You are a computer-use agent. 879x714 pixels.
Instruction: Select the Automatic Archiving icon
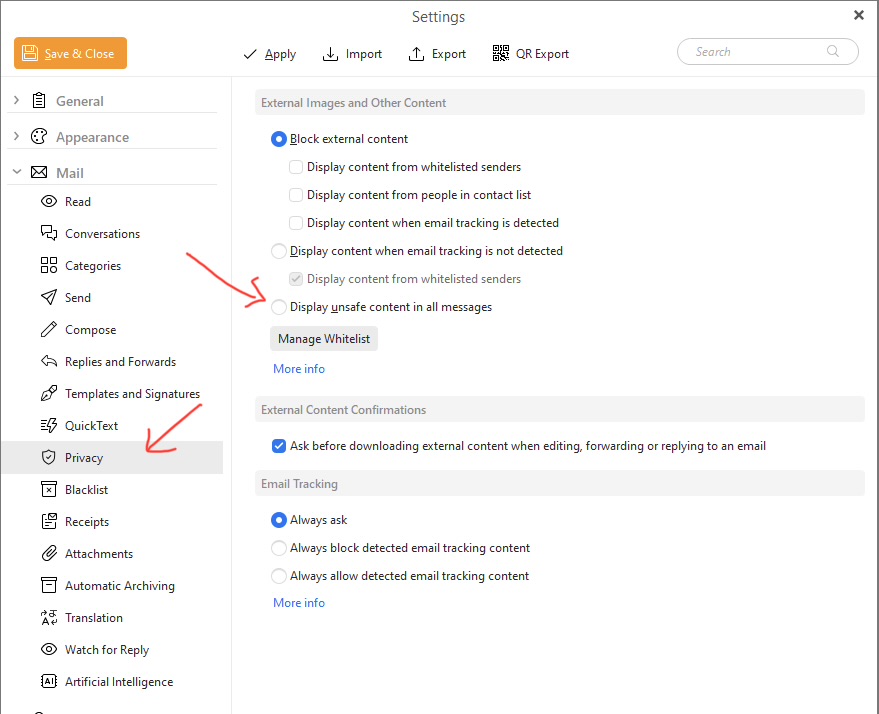point(48,586)
